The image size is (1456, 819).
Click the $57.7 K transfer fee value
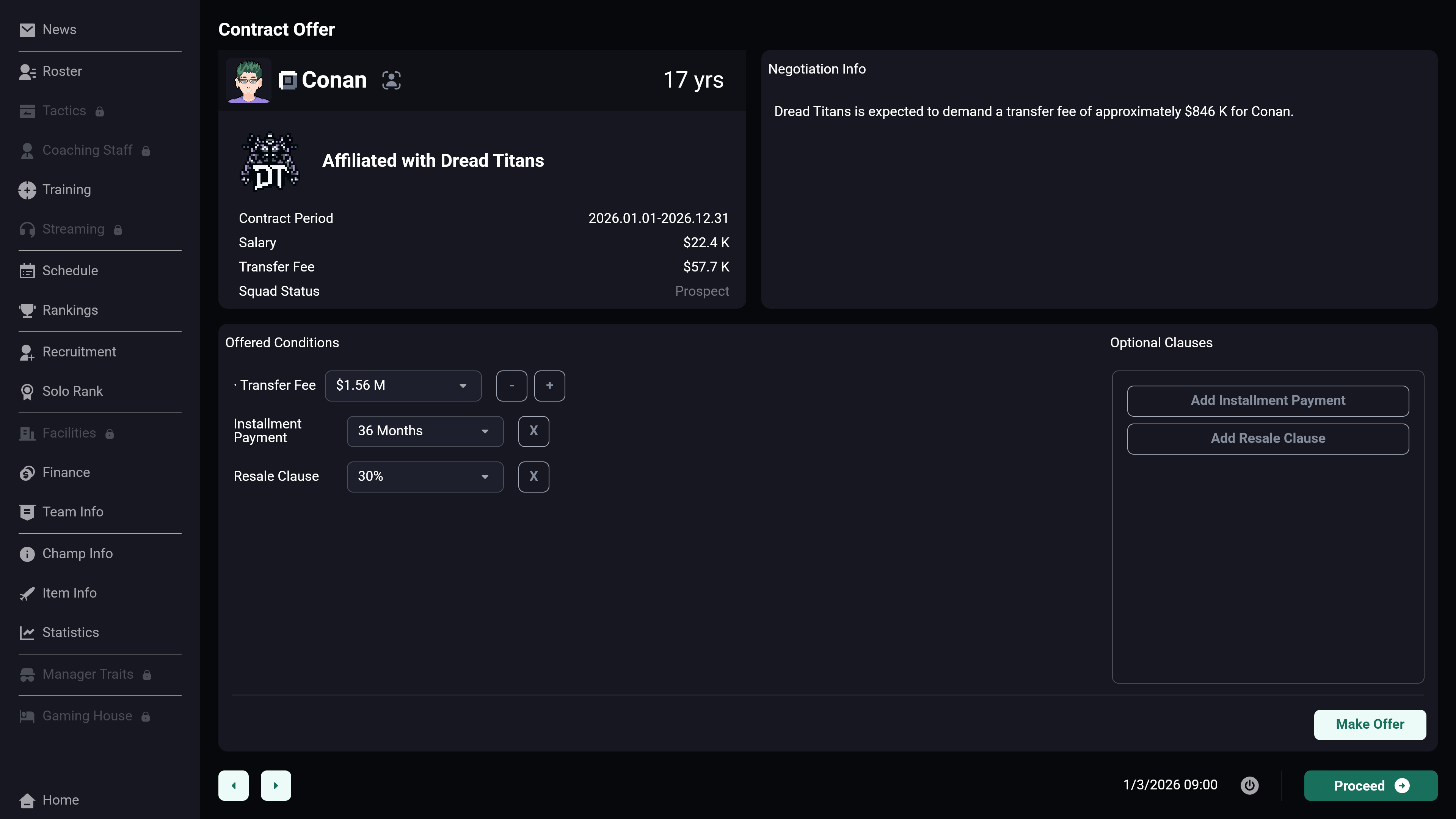click(x=706, y=267)
